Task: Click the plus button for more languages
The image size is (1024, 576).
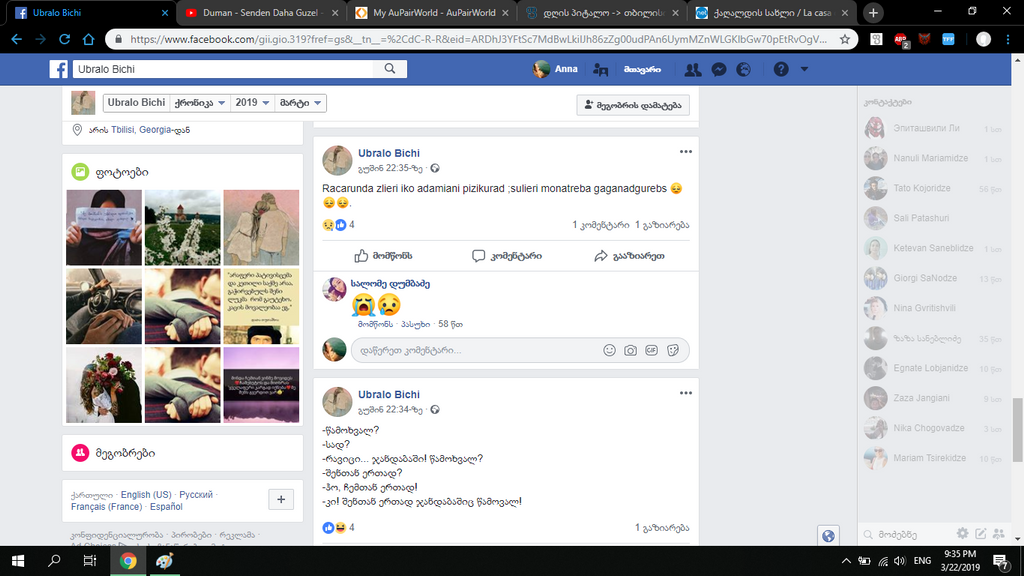Action: pos(281,500)
